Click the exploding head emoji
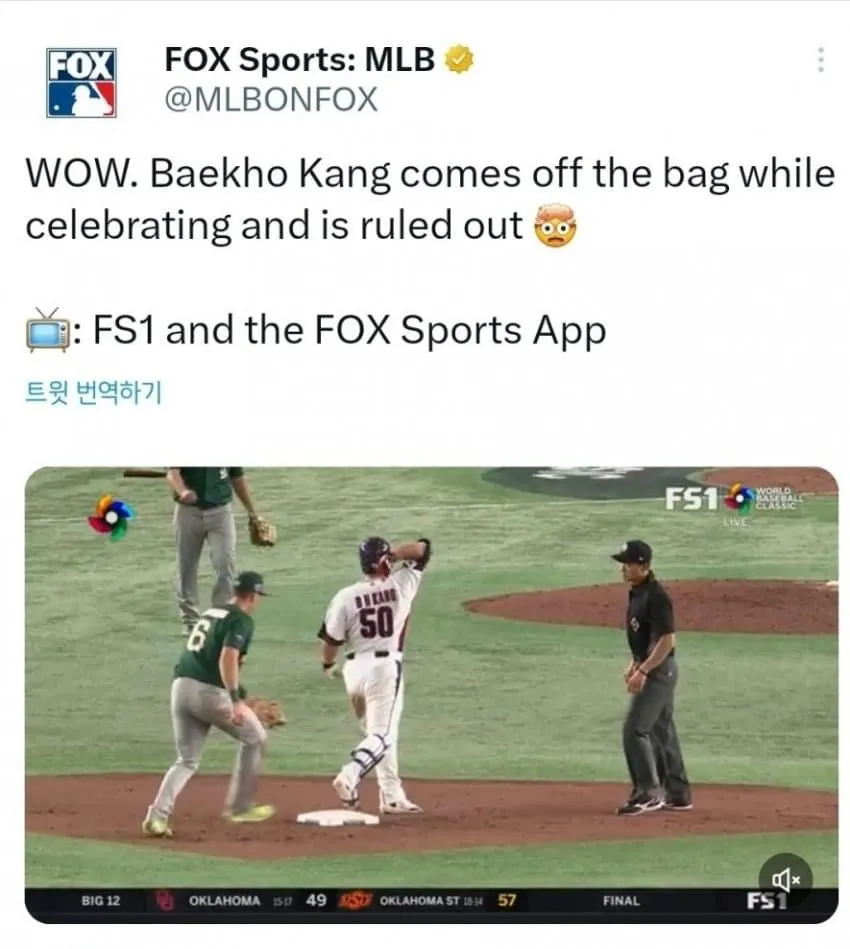 [x=555, y=226]
